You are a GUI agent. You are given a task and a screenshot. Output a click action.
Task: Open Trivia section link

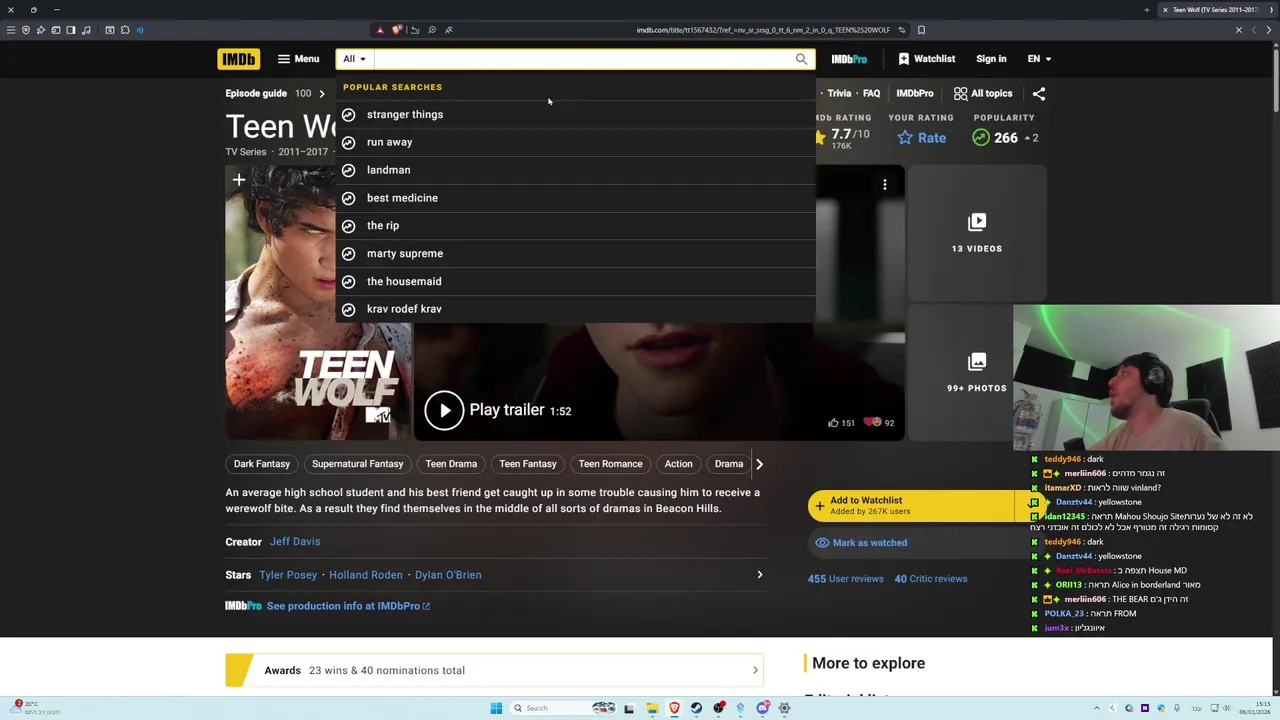(839, 93)
